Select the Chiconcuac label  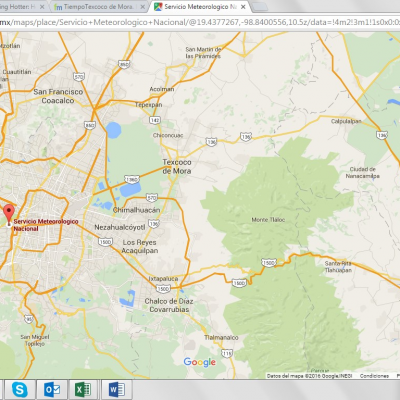click(168, 135)
